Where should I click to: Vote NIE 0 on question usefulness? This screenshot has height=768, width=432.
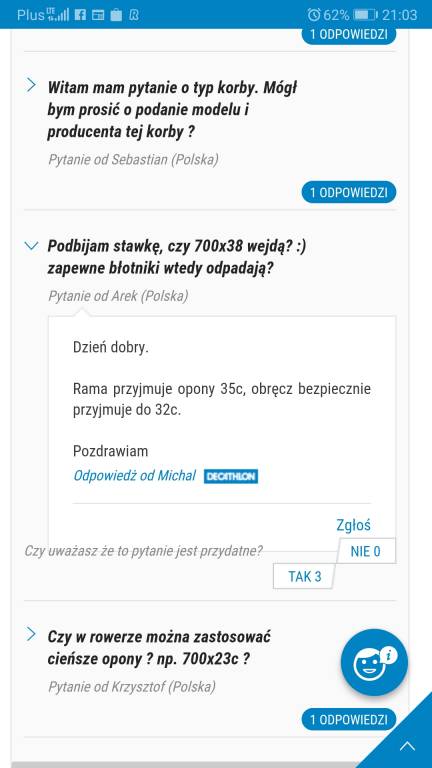pyautogui.click(x=365, y=552)
